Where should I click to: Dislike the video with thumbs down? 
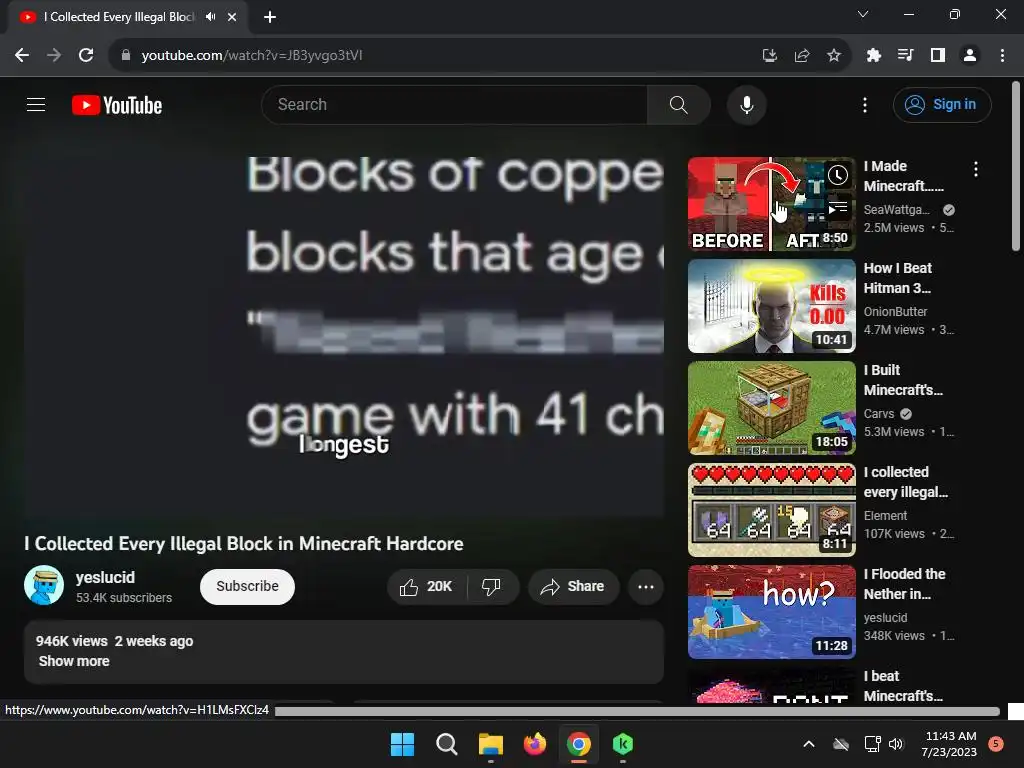tap(493, 586)
